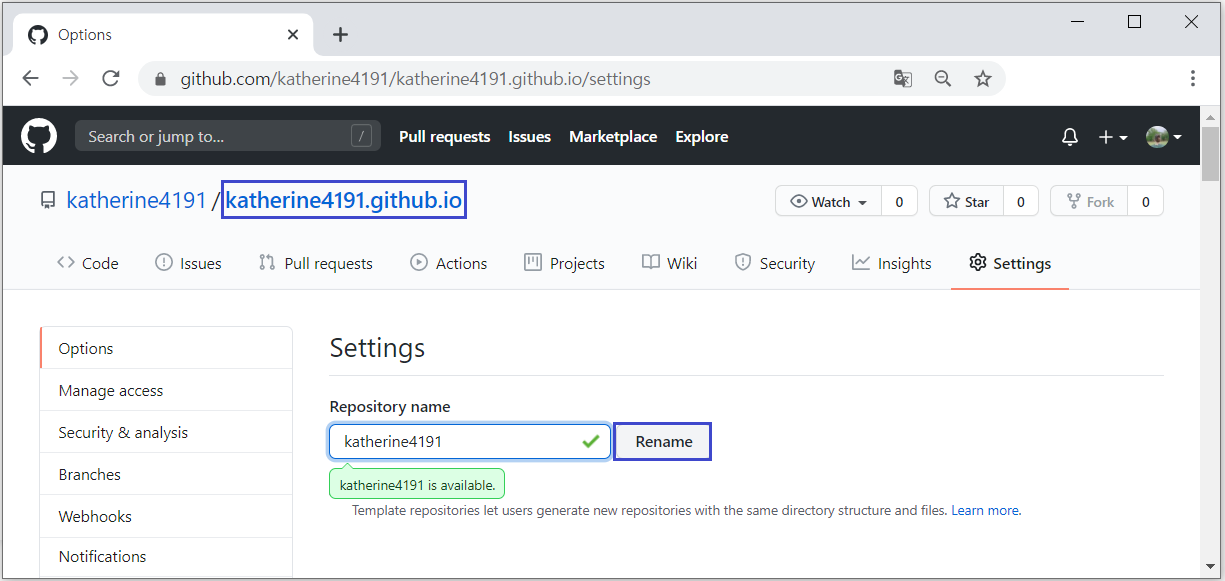This screenshot has width=1225, height=581.
Task: Focus the Search or jump to field
Action: pyautogui.click(x=228, y=136)
